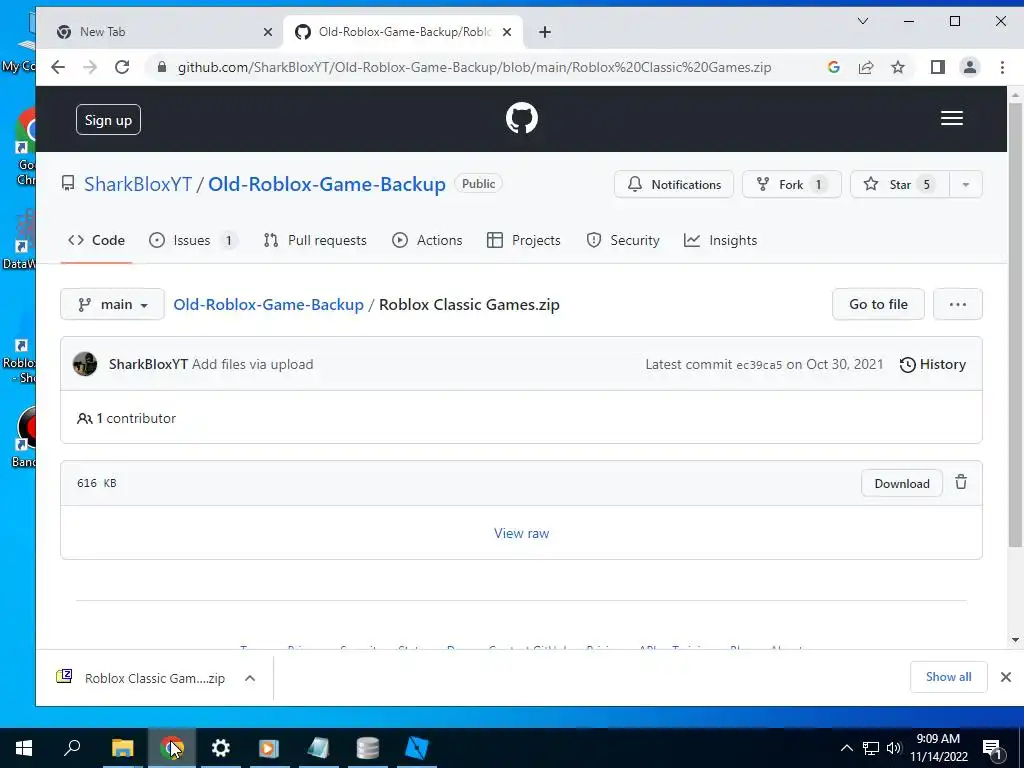
Task: Click the Sign up button
Action: click(x=108, y=120)
